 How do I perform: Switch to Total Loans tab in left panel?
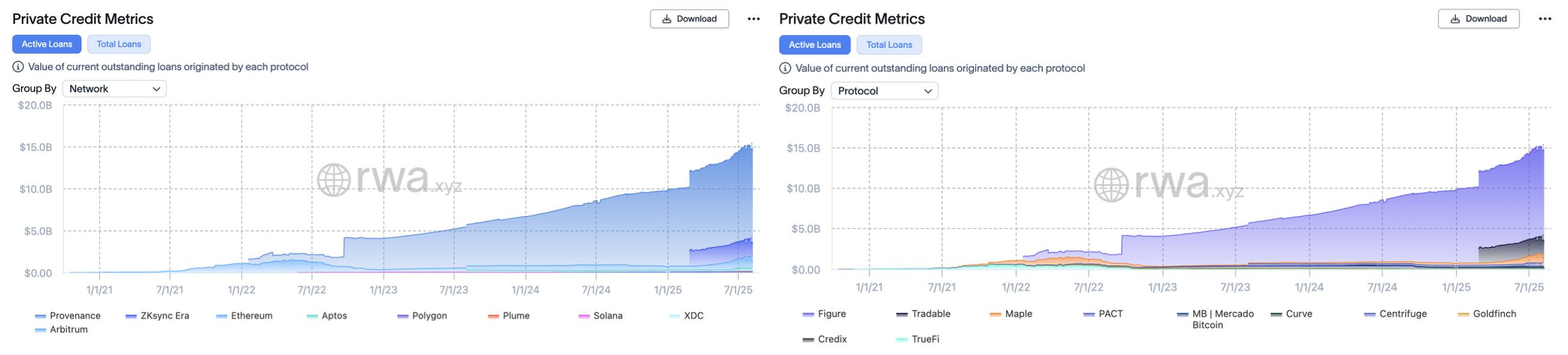coord(118,44)
